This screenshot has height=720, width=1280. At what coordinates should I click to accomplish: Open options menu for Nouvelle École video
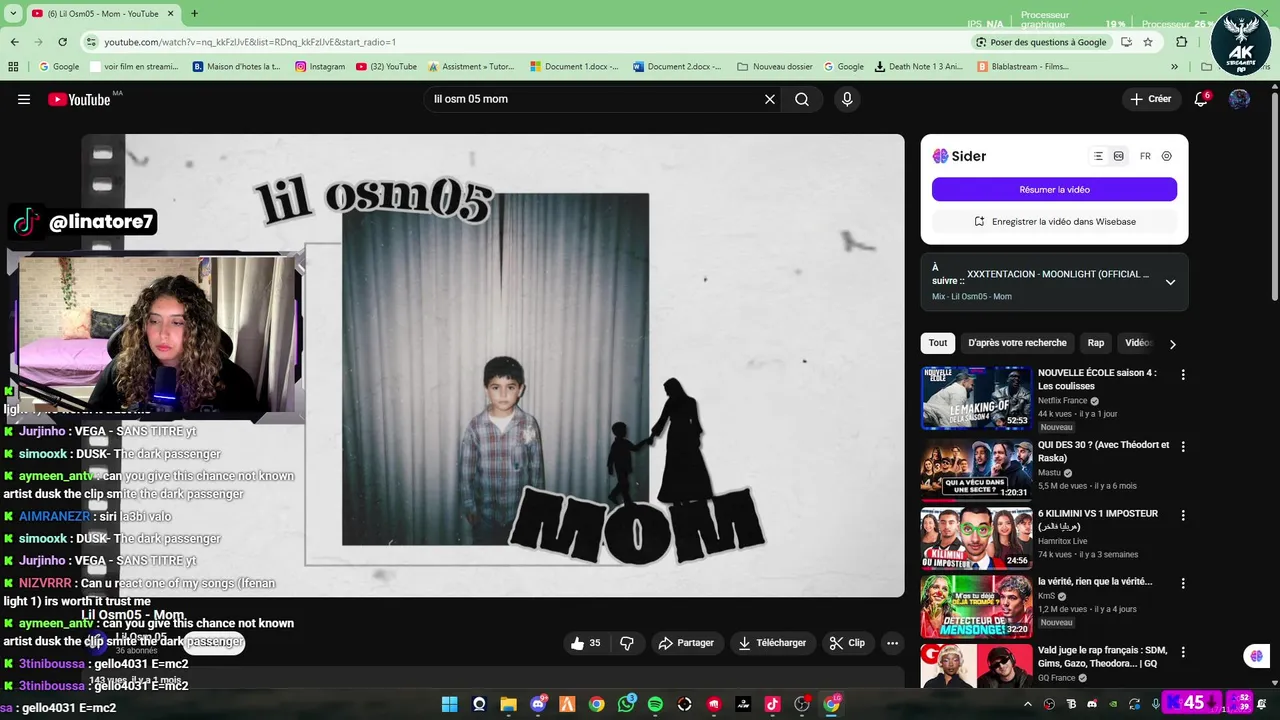tap(1183, 375)
